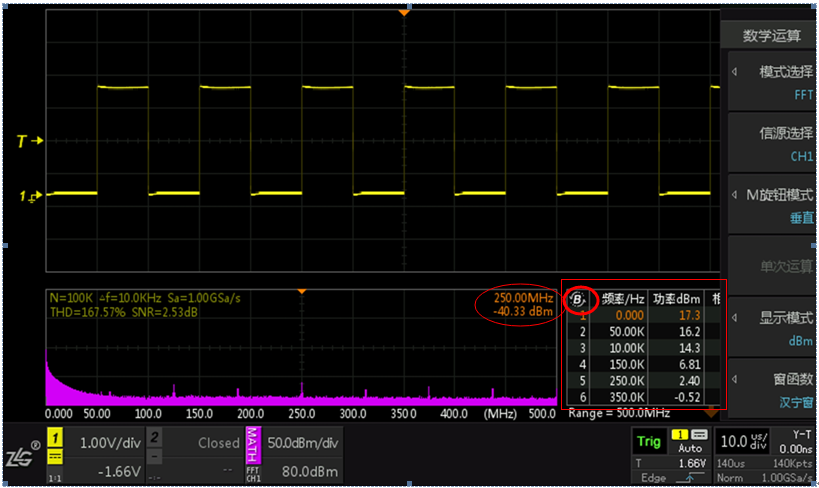819x488 pixels.
Task: Open the 模式选择 FFT mode menu
Action: click(770, 82)
